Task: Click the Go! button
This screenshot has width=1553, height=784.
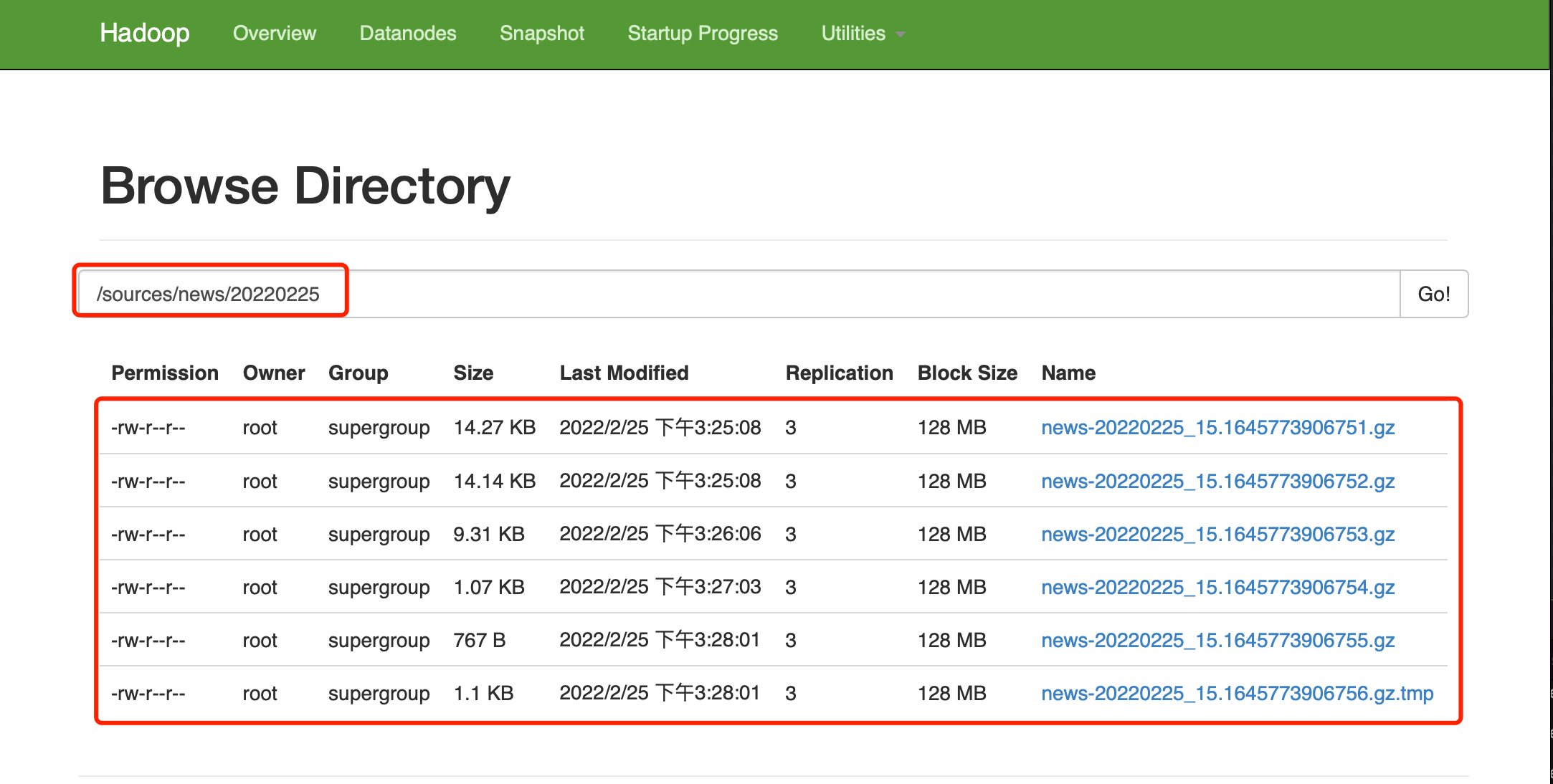Action: [1434, 294]
